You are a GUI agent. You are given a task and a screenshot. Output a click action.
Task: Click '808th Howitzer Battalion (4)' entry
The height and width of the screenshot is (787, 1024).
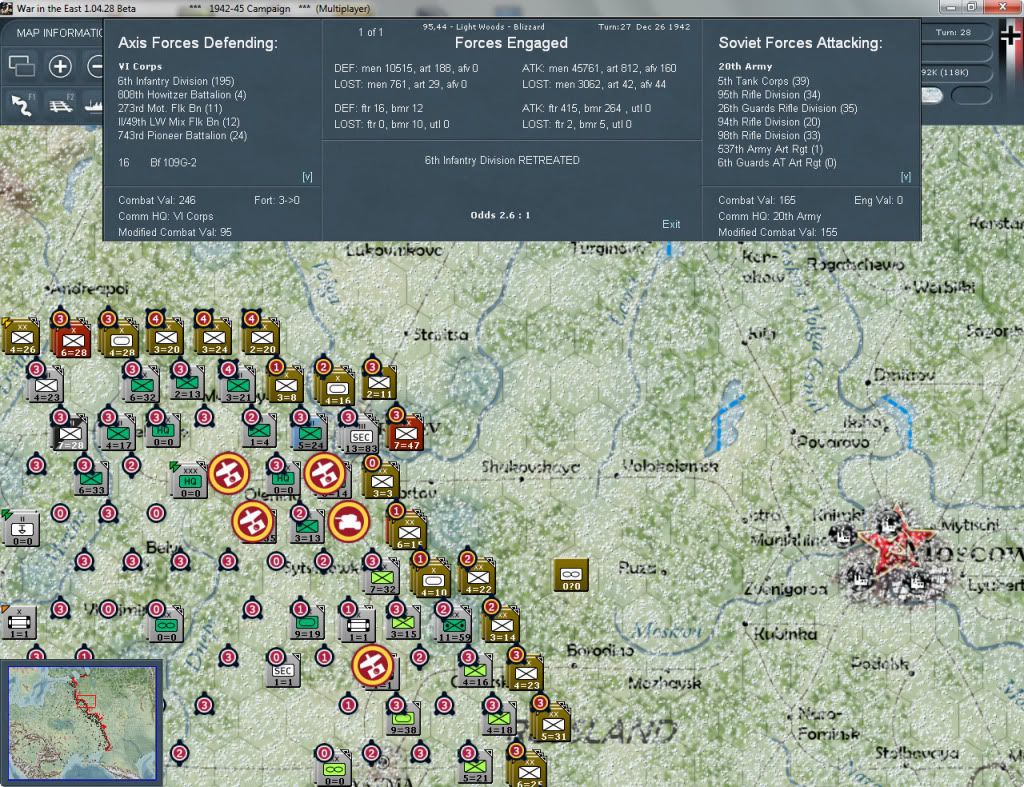coord(182,95)
